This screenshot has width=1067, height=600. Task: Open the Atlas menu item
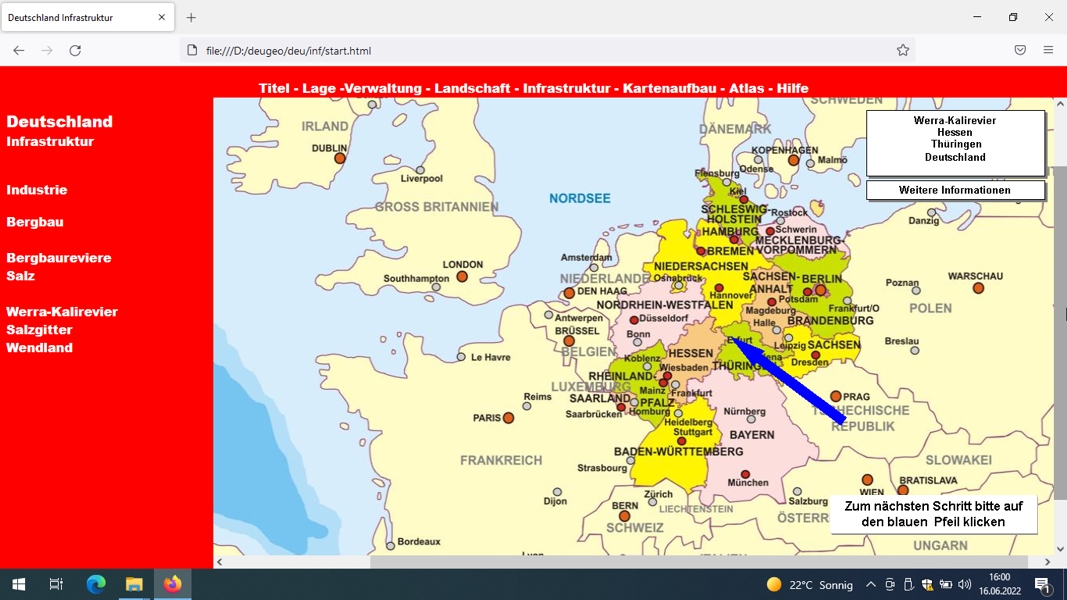746,88
